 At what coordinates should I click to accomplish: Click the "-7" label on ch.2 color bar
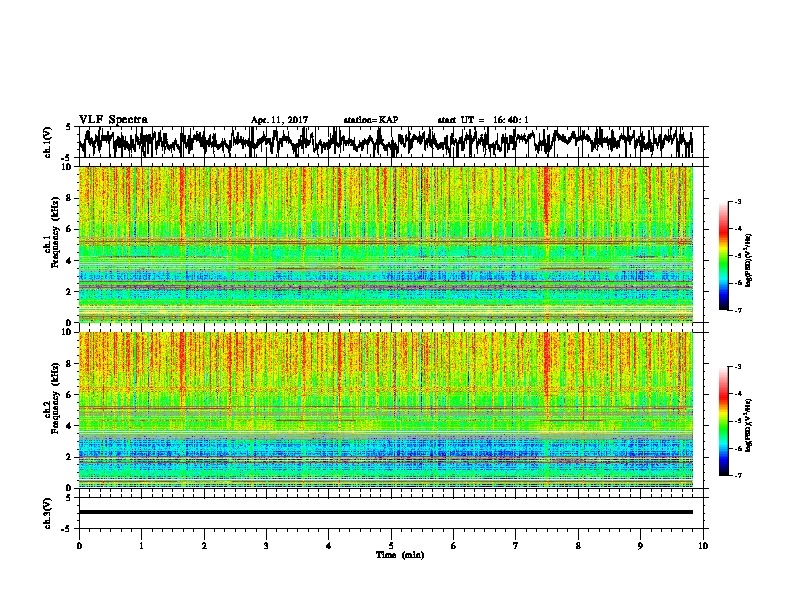[x=738, y=475]
